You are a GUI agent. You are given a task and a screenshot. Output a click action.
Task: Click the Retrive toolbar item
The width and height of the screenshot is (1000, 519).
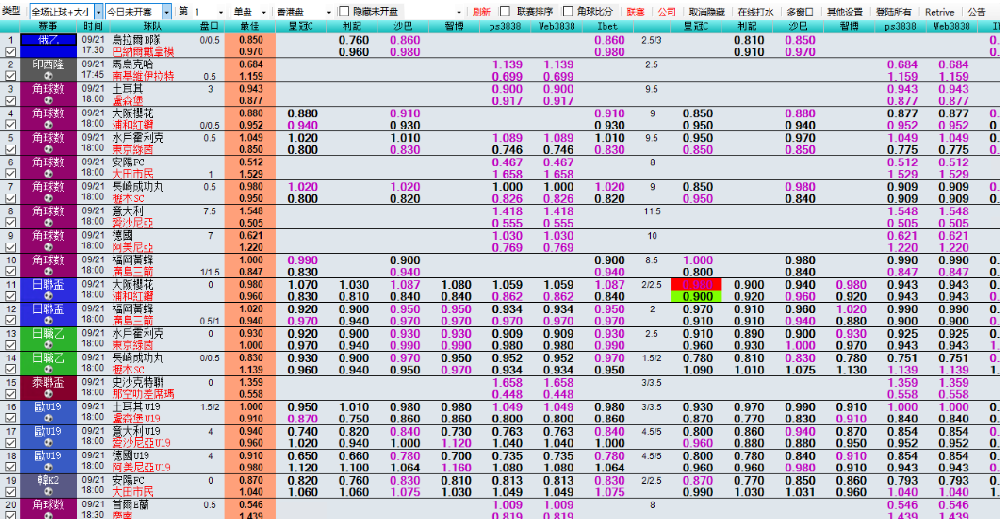pyautogui.click(x=939, y=11)
